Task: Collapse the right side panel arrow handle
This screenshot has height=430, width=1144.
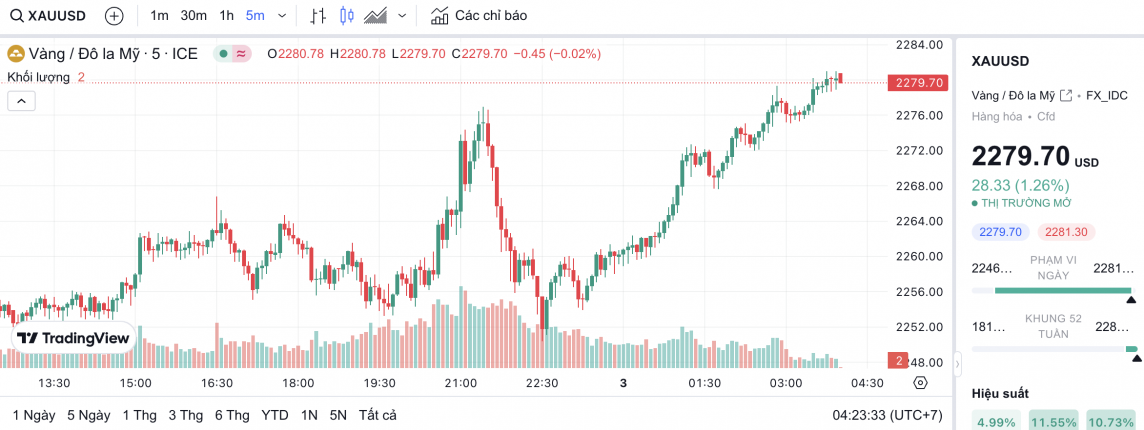Action: point(958,362)
